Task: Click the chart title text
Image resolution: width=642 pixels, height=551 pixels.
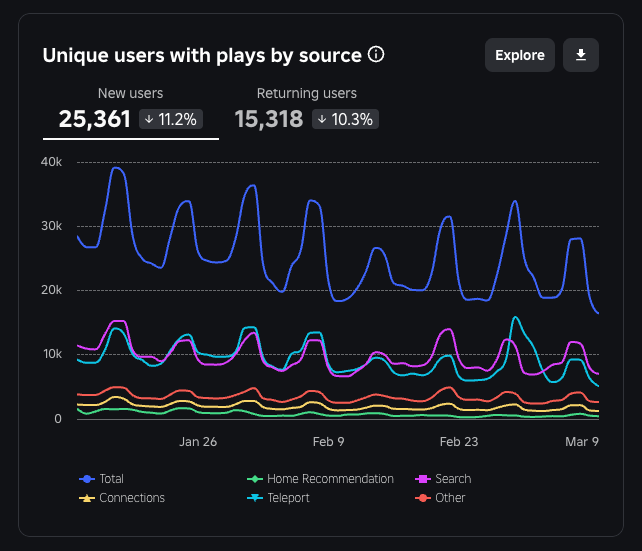Action: (202, 55)
